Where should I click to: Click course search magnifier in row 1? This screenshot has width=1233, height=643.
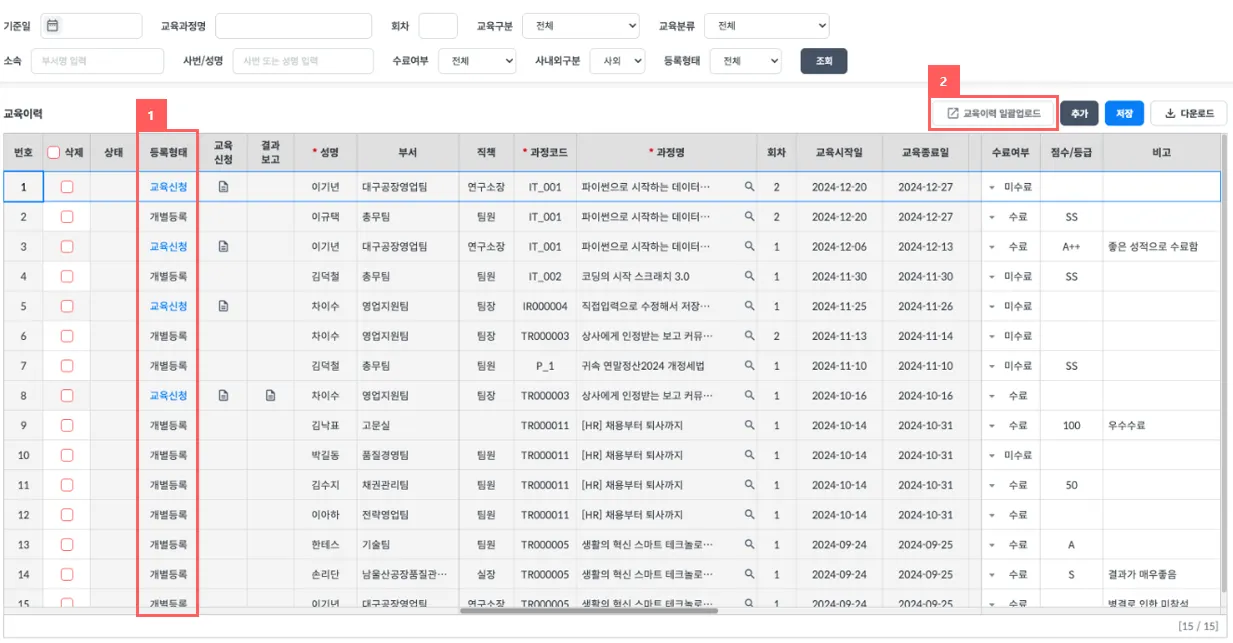coord(749,186)
